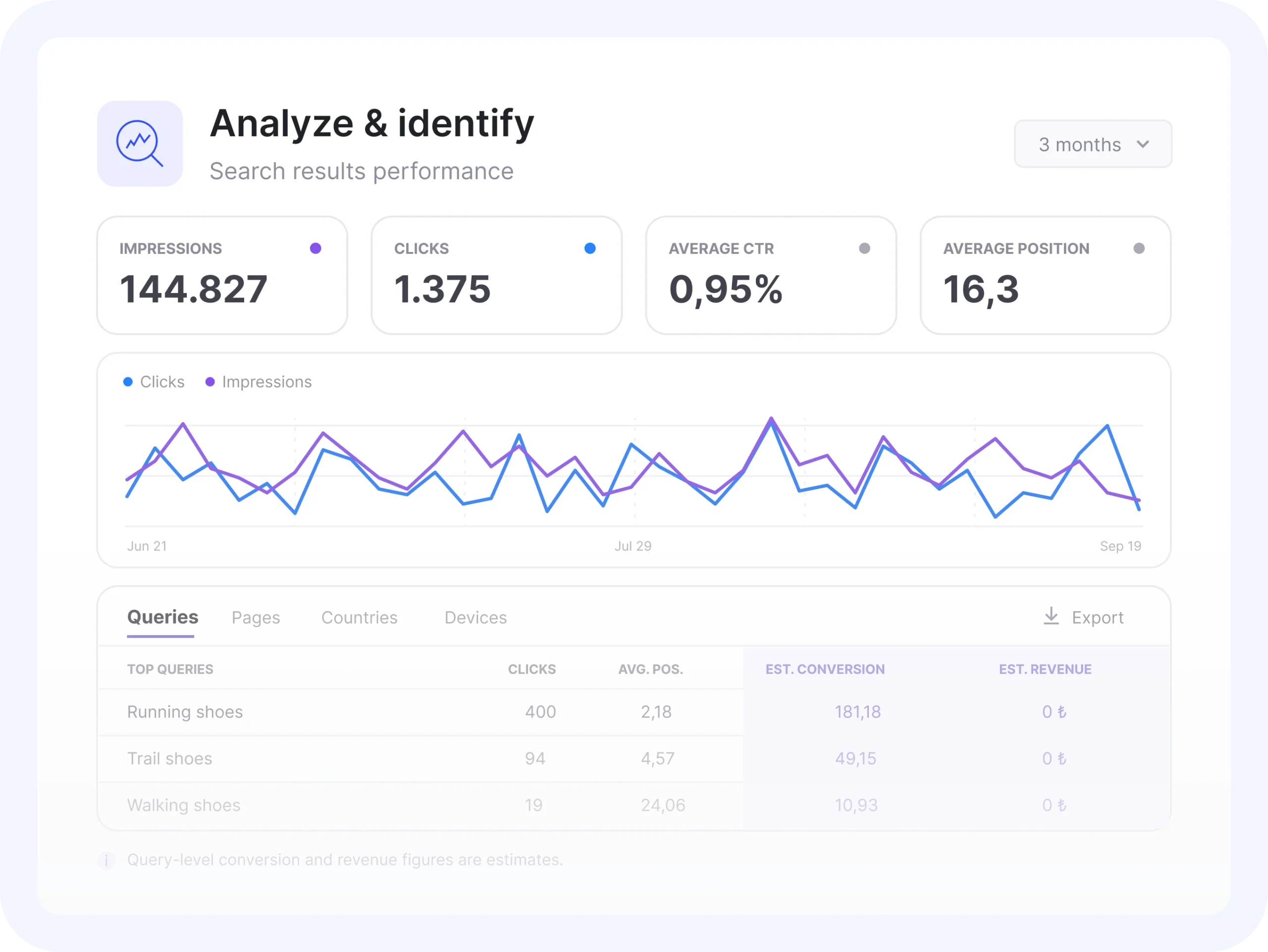This screenshot has height=952, width=1268.
Task: Toggle the Impressions legend in chart
Action: pyautogui.click(x=259, y=382)
